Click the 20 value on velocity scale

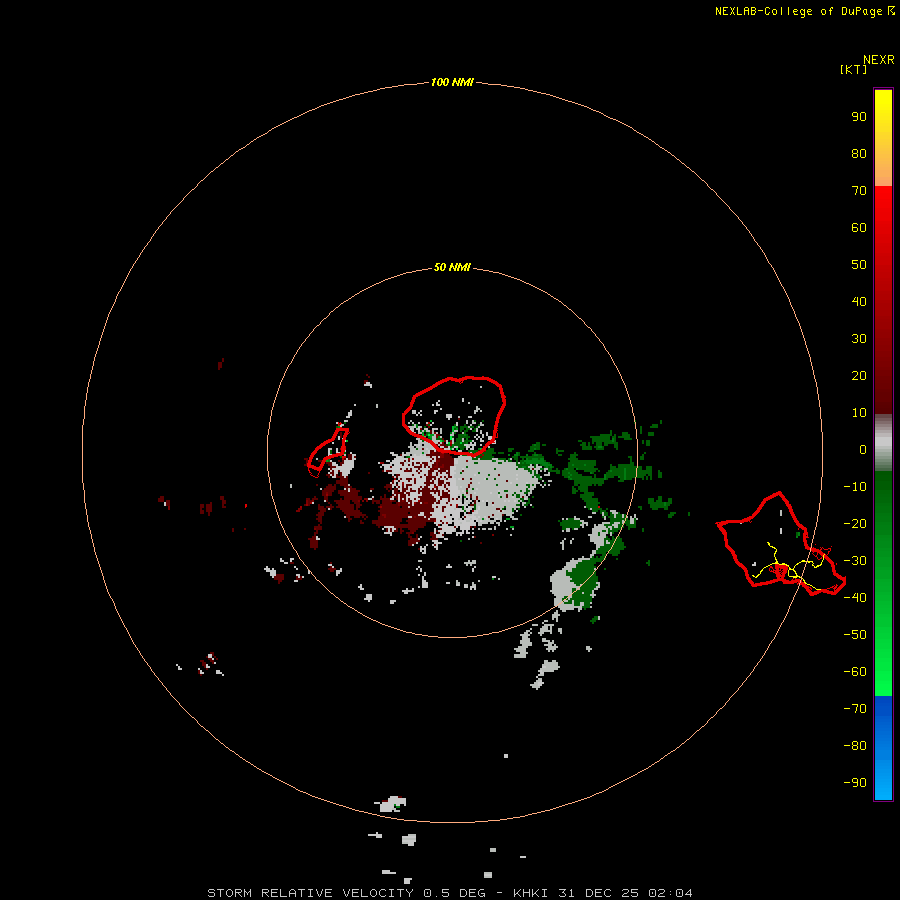click(859, 375)
